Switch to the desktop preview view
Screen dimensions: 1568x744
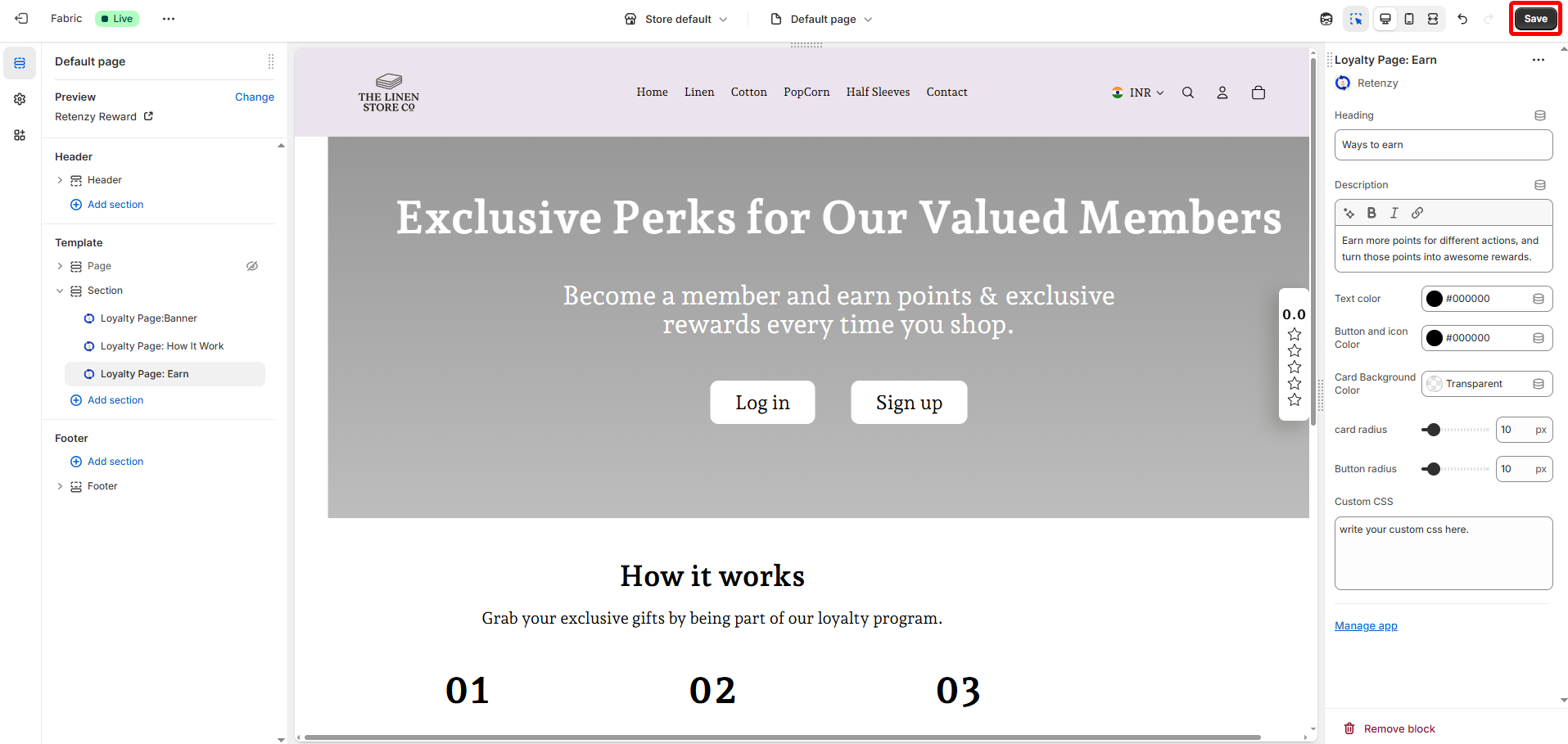coord(1385,19)
